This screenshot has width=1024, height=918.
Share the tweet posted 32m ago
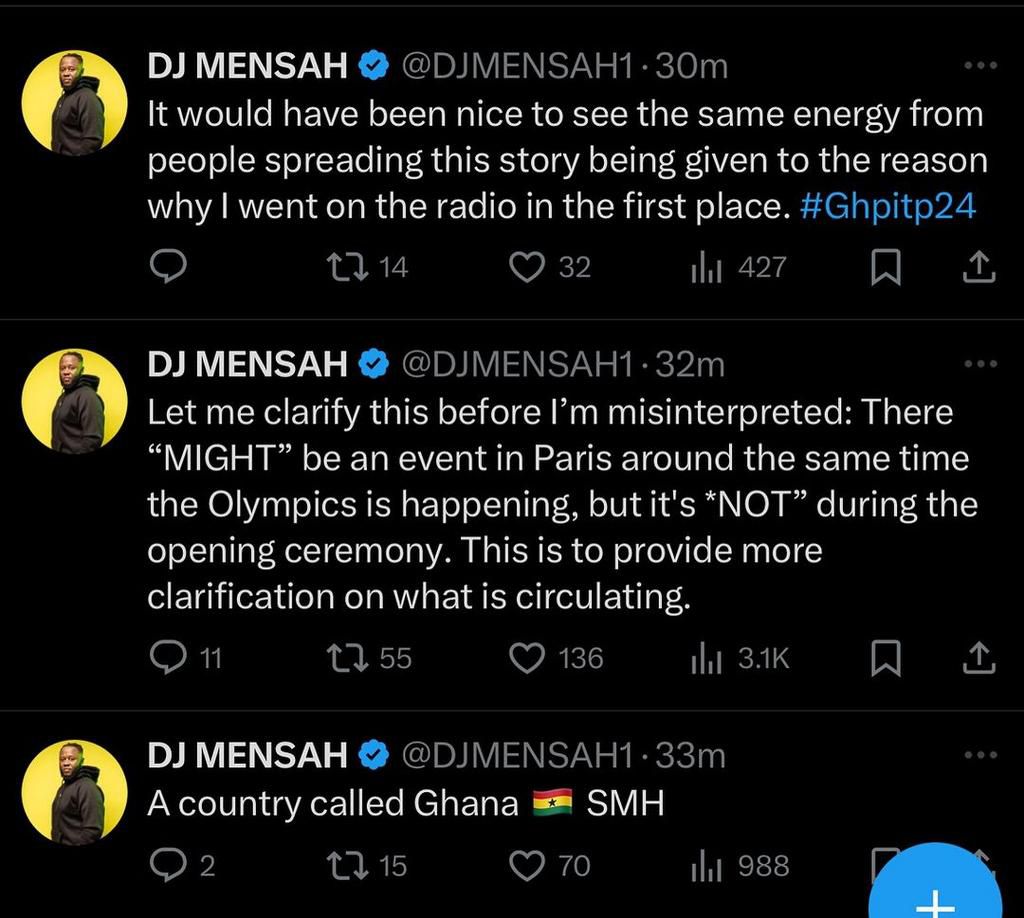(978, 657)
